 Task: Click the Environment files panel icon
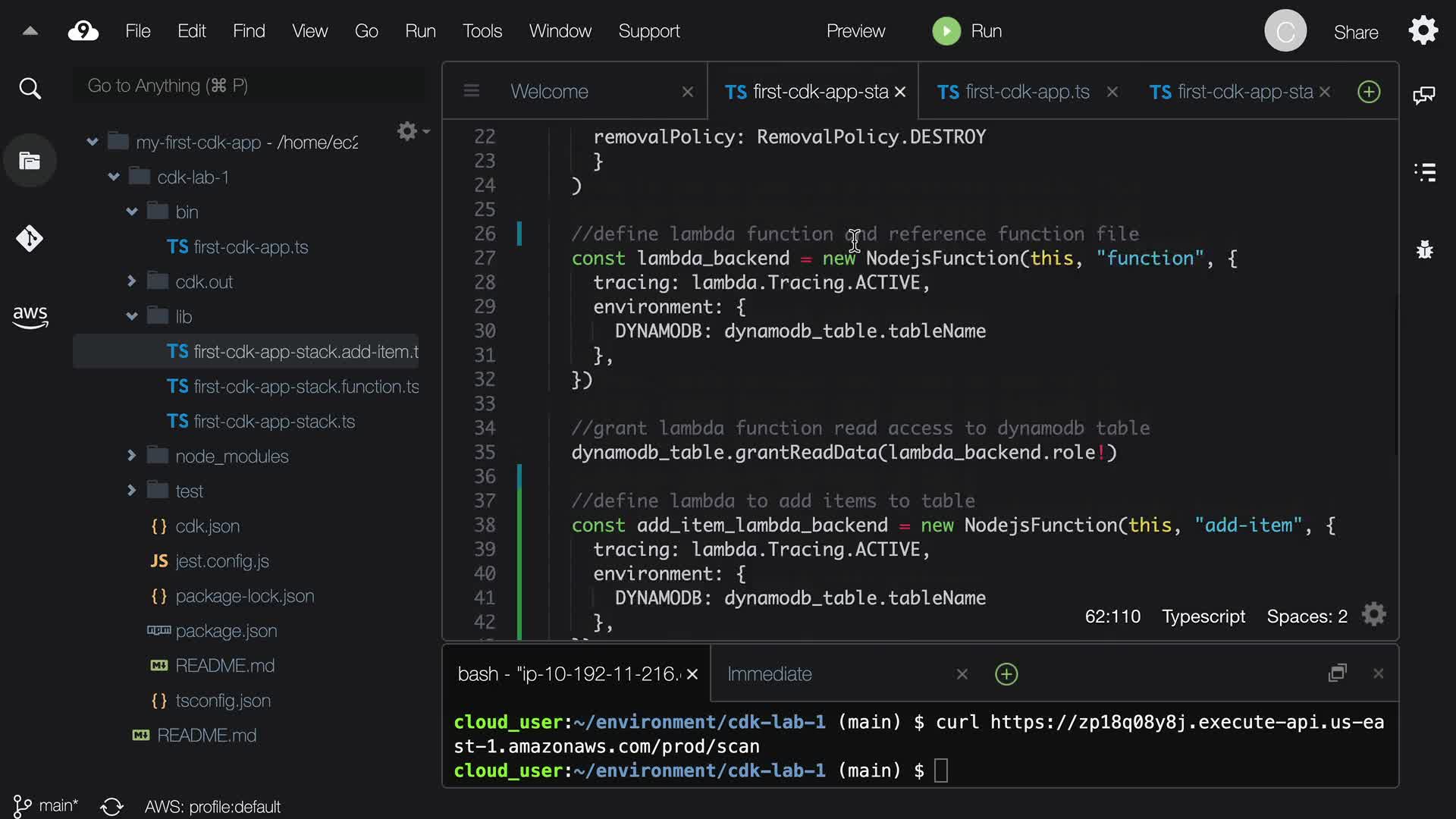click(x=30, y=161)
